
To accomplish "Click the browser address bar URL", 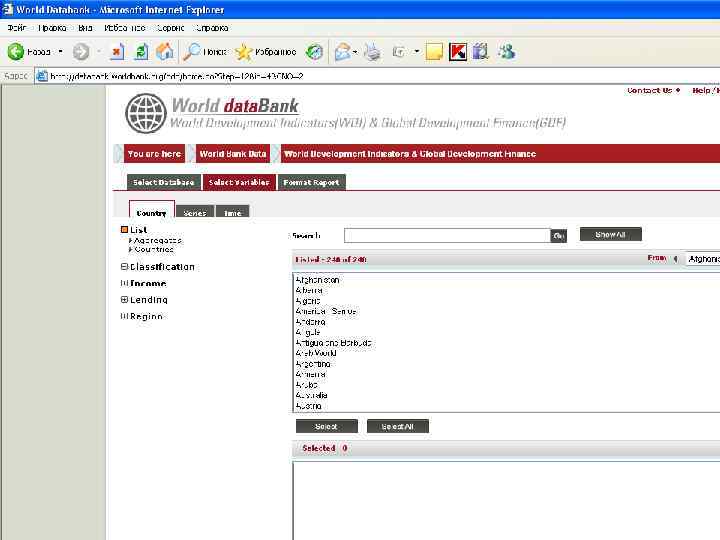I will [x=177, y=76].
